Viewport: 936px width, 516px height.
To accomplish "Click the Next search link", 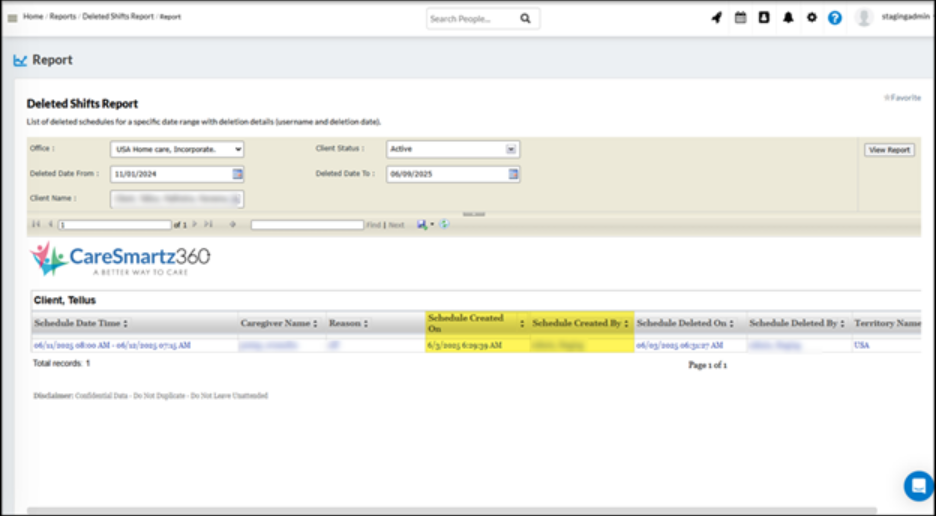I will (x=396, y=225).
